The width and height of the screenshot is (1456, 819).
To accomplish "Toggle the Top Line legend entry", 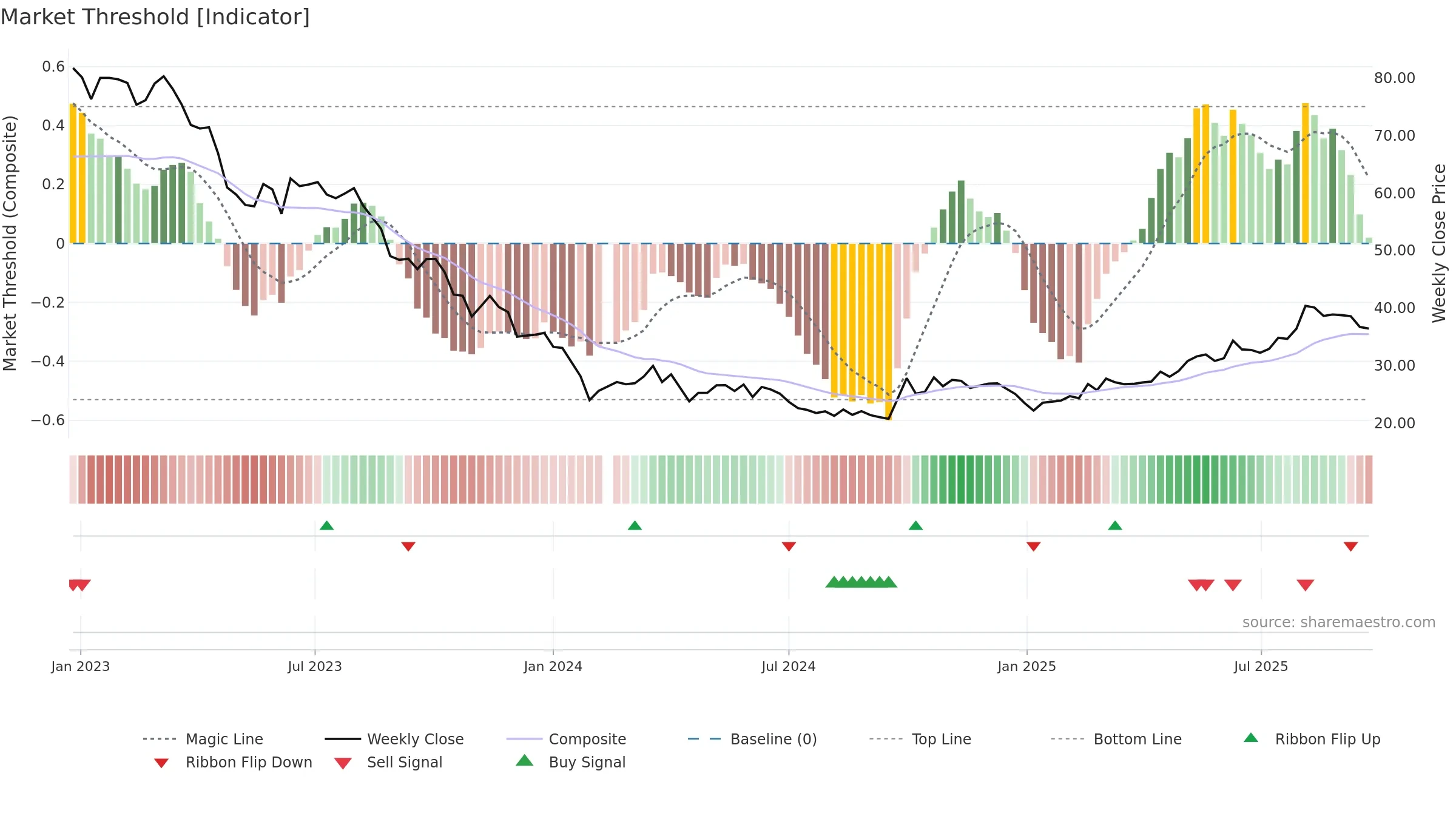I will coord(920,739).
